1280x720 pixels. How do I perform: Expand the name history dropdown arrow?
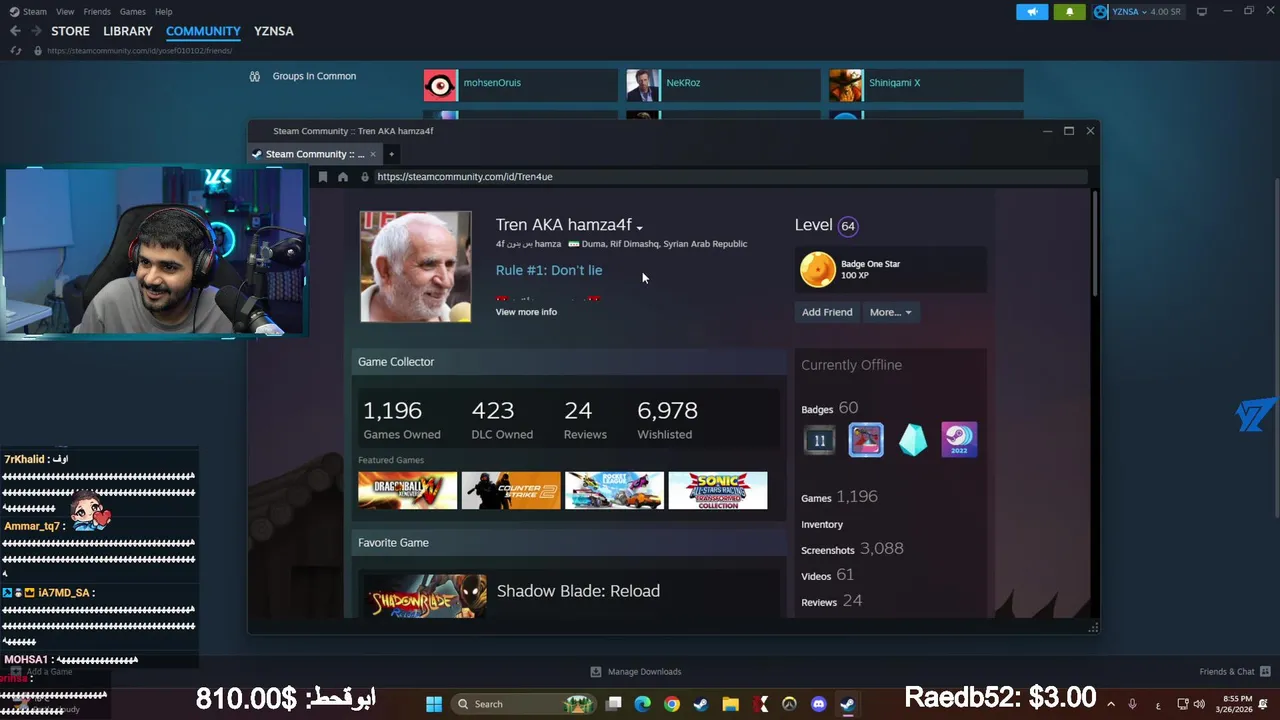[x=639, y=228]
